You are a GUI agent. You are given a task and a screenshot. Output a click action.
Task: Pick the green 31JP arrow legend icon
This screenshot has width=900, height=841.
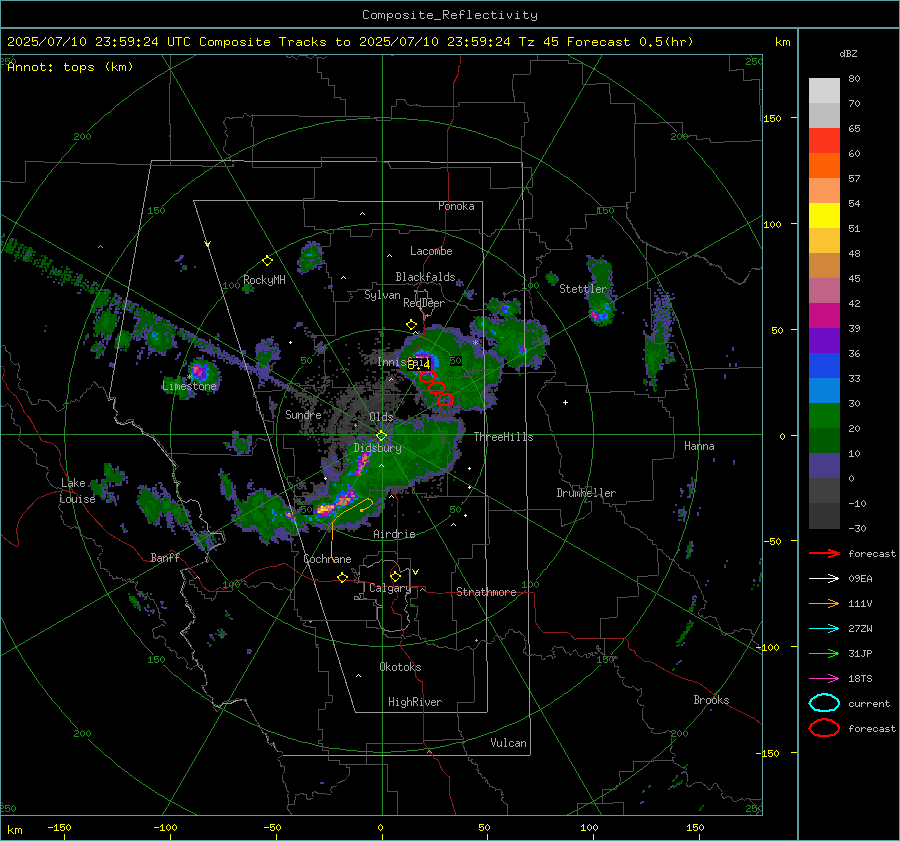click(824, 653)
